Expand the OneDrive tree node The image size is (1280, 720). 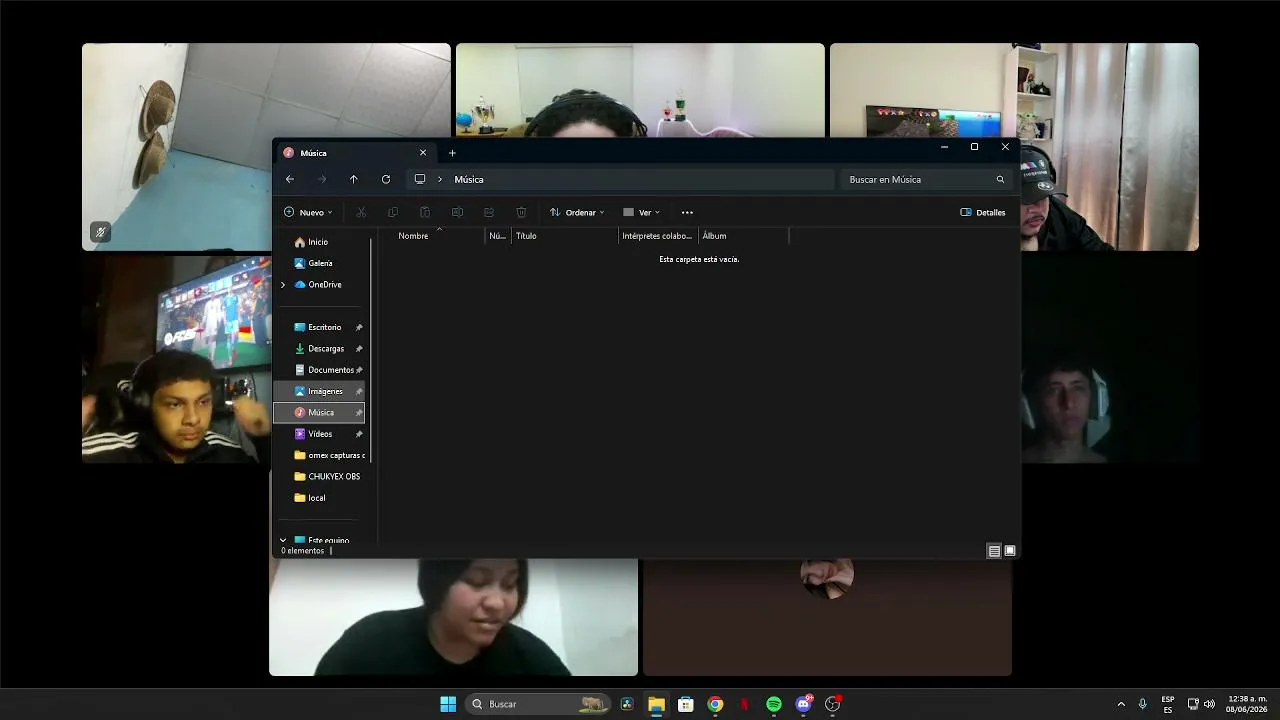click(x=283, y=285)
